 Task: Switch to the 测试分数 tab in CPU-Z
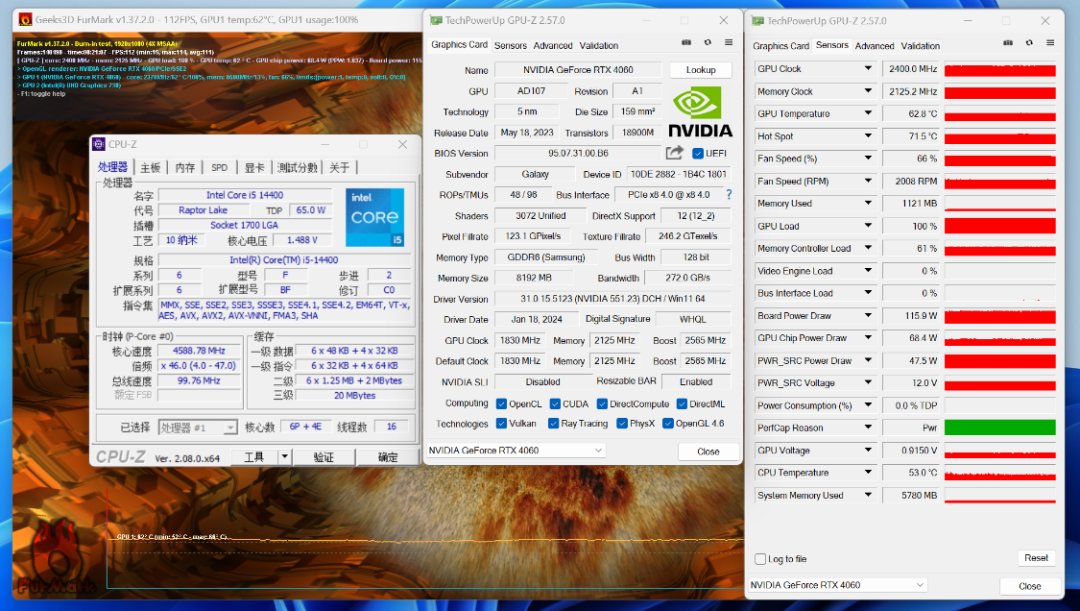coord(297,167)
